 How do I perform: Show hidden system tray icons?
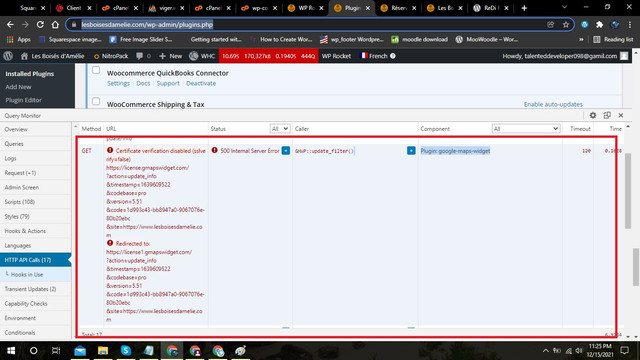[x=546, y=351]
